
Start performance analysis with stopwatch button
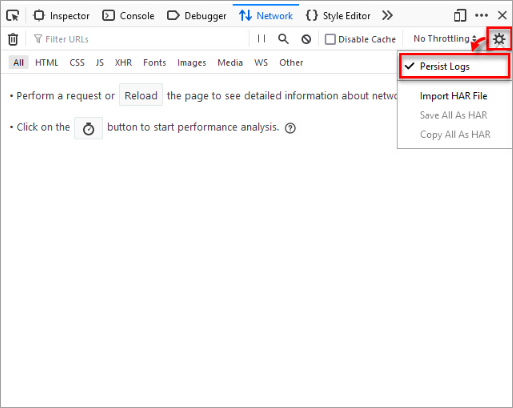(x=88, y=128)
